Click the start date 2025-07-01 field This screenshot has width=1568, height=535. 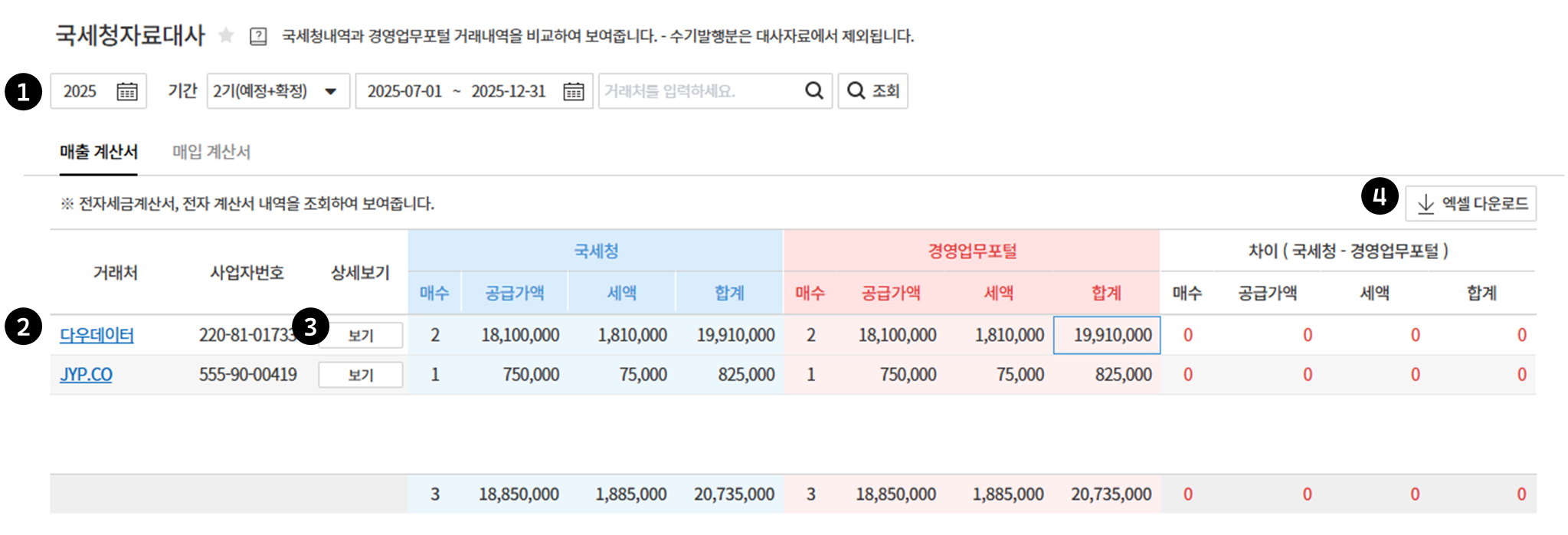[404, 91]
